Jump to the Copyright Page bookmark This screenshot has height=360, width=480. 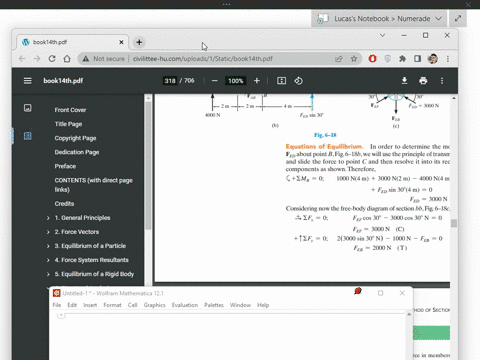click(75, 138)
